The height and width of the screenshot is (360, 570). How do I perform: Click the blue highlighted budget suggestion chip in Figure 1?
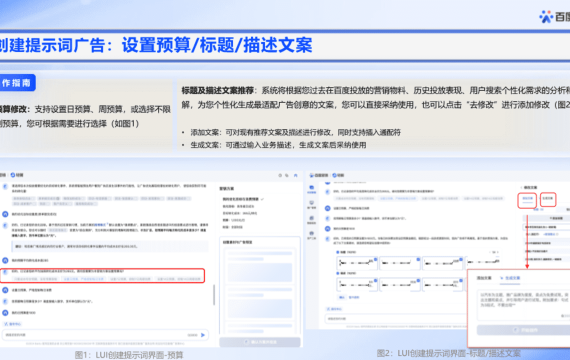click(83, 279)
